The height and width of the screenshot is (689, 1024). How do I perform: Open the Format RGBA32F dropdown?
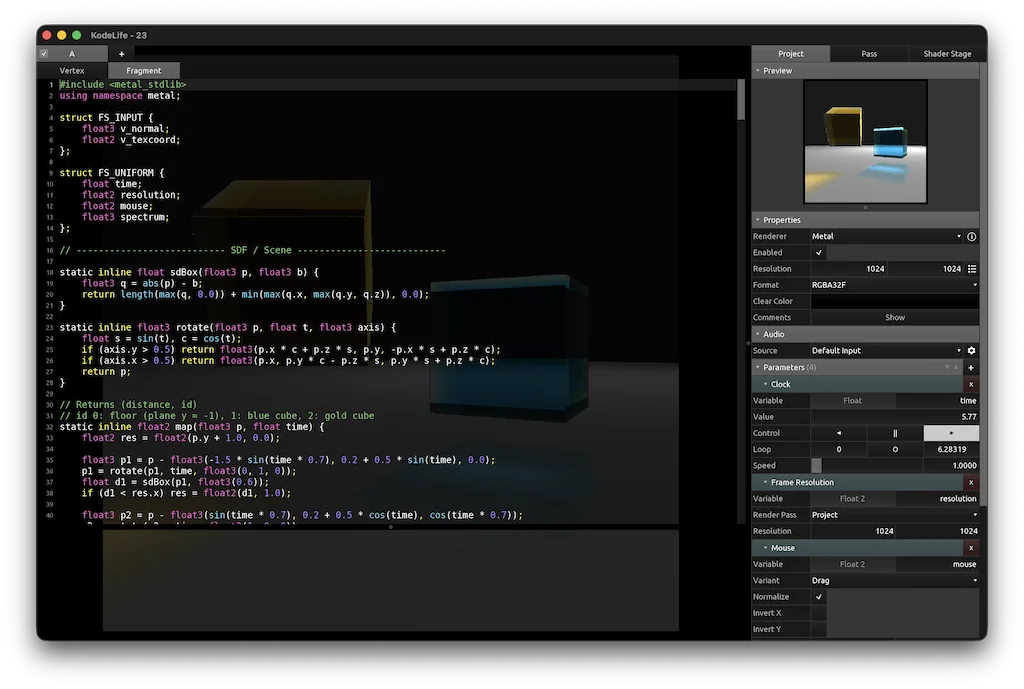point(895,285)
